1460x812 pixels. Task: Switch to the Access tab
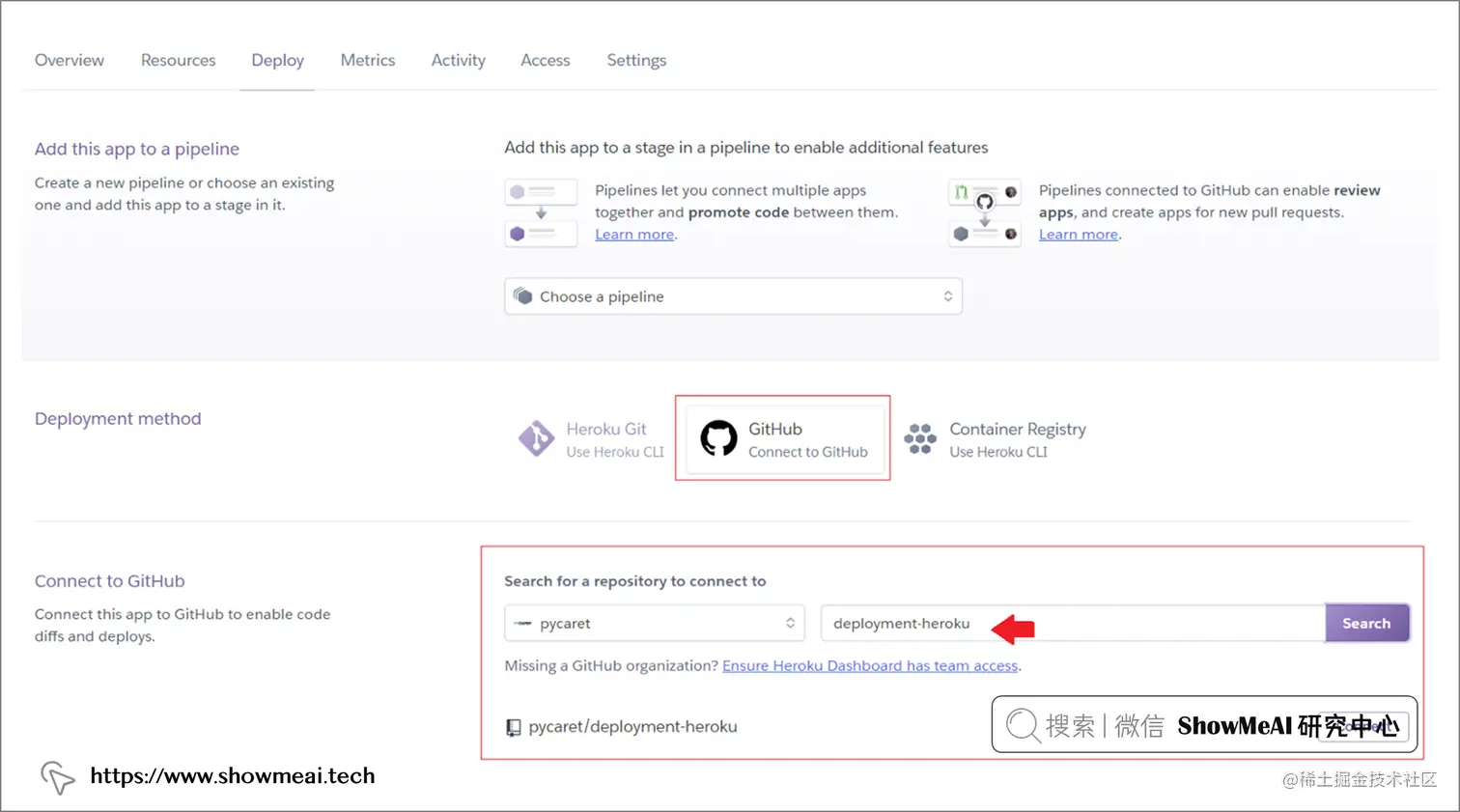(x=546, y=60)
